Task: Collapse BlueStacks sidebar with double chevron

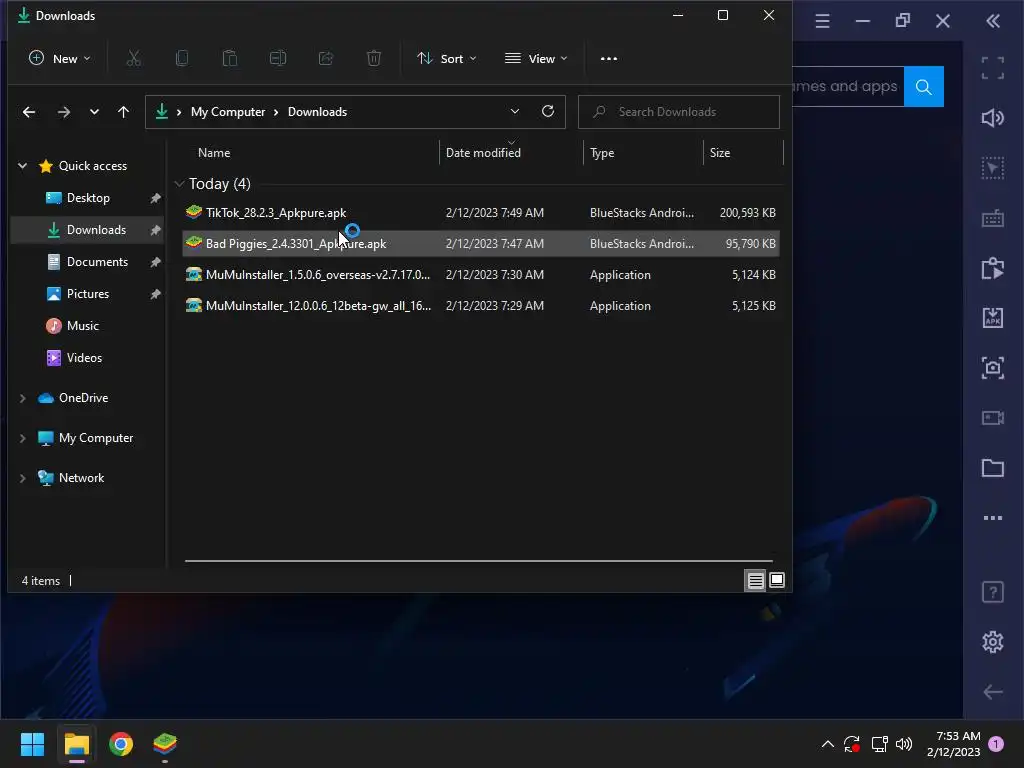Action: pos(993,22)
